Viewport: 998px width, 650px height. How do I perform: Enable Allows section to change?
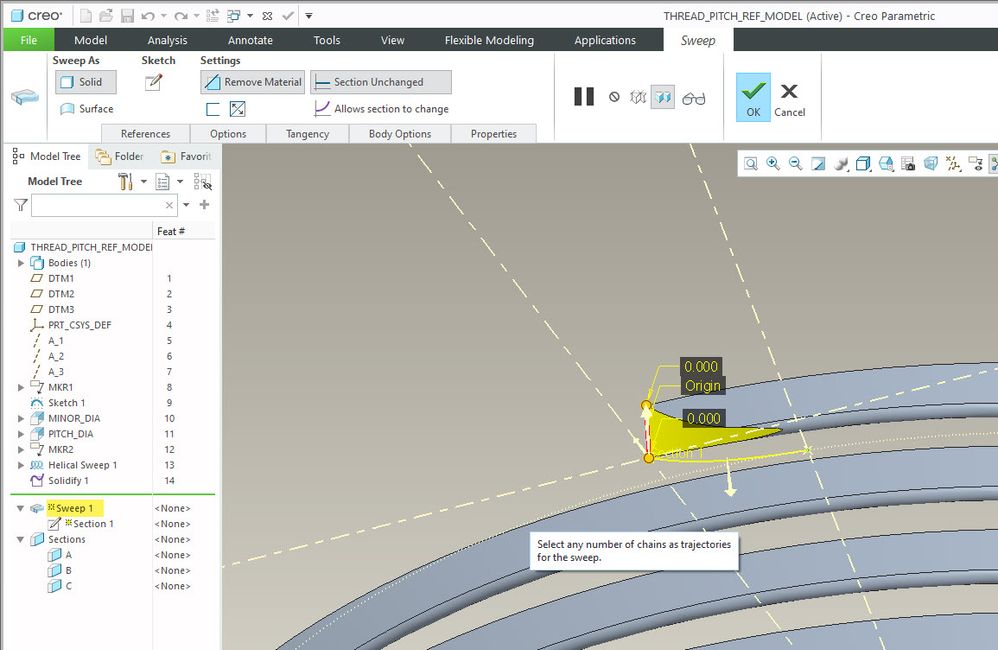click(381, 109)
